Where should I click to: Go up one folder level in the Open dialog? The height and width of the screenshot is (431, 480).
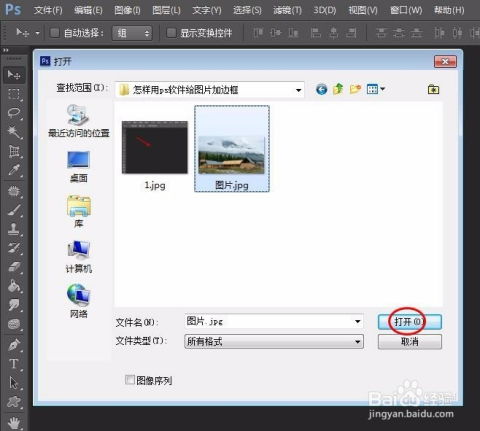point(338,89)
